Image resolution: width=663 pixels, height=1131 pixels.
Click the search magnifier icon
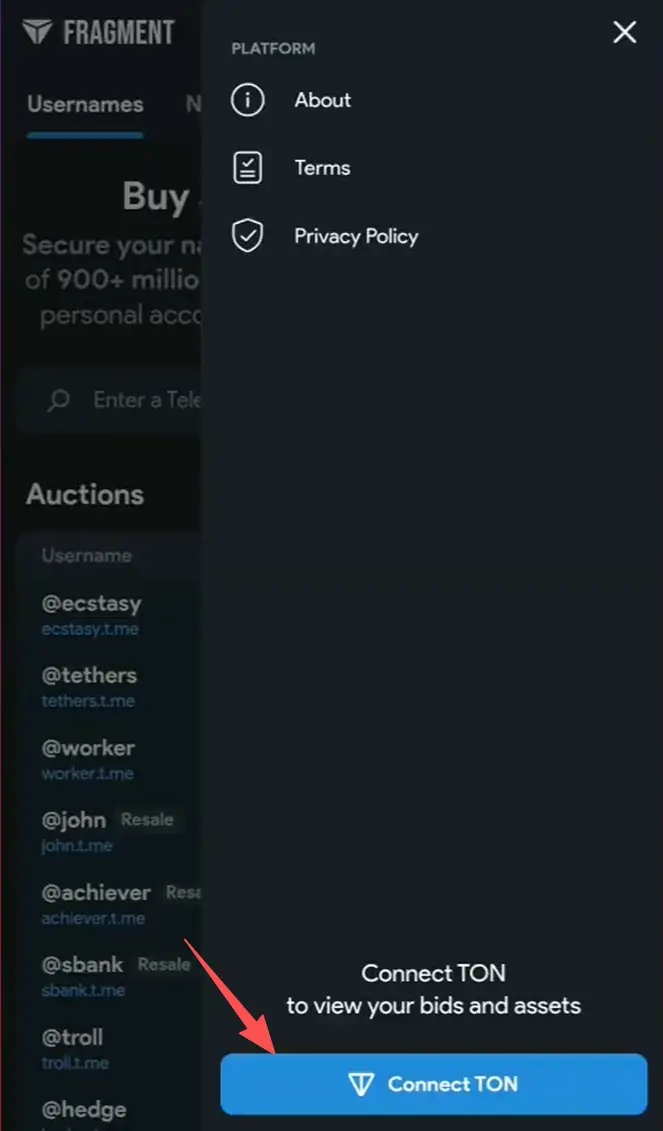[59, 400]
